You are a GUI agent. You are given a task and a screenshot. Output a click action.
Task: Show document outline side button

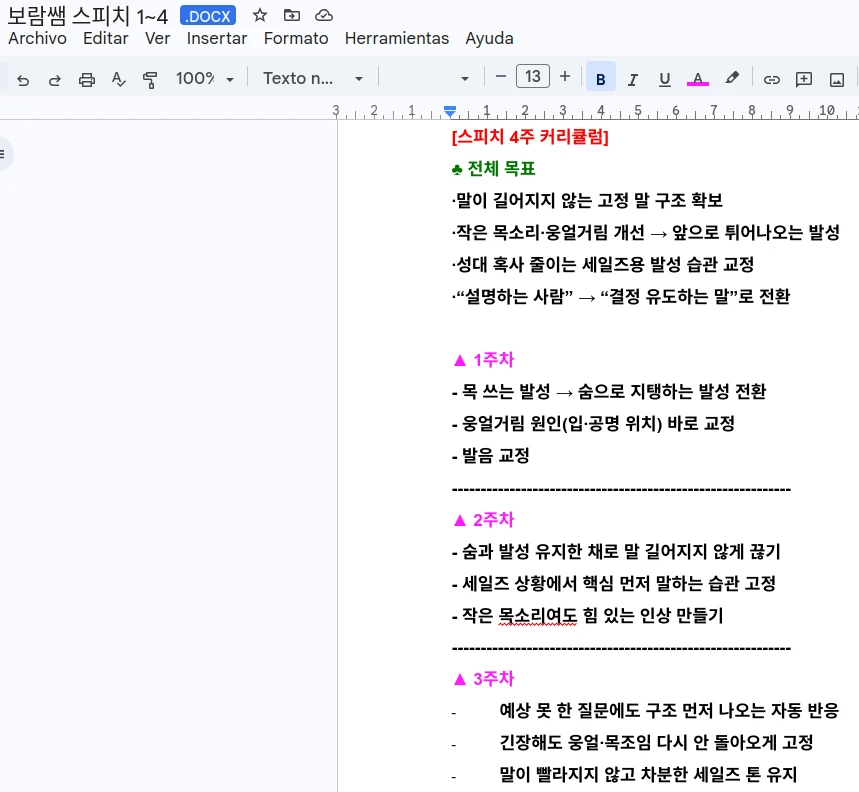4,154
